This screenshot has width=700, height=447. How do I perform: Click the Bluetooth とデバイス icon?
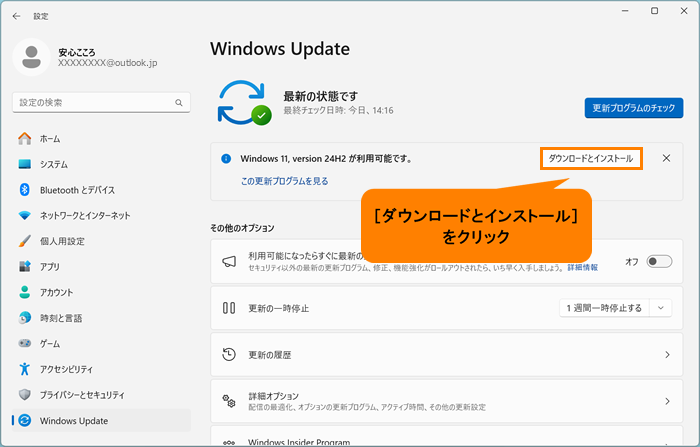point(25,190)
